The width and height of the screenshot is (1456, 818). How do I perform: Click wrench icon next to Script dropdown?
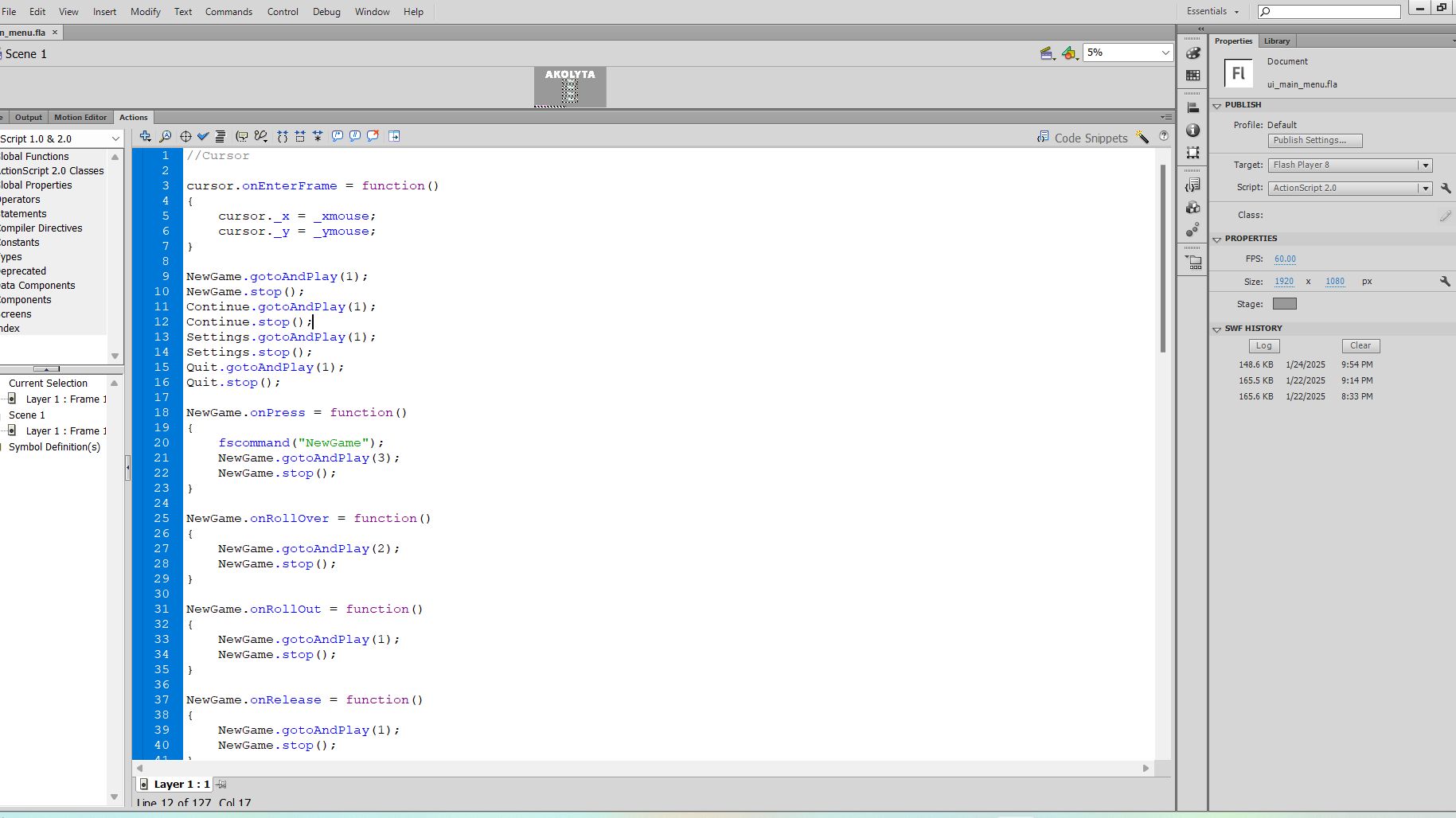(x=1446, y=189)
